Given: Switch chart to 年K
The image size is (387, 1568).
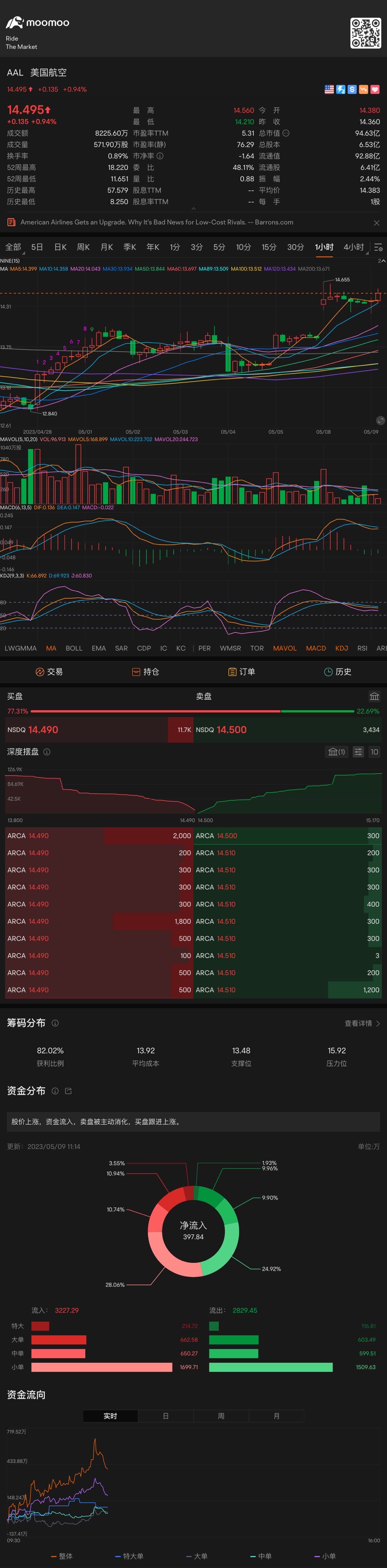Looking at the screenshot, I should 153,247.
